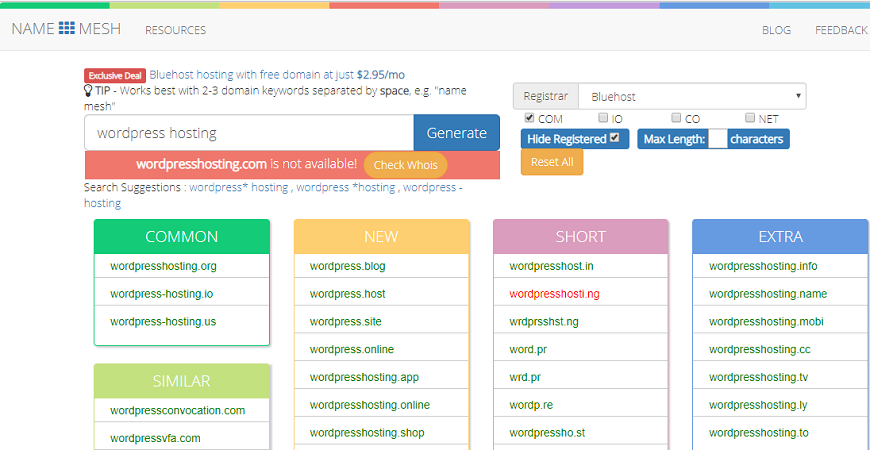870x450 pixels.
Task: Click the Generate button
Action: point(456,133)
